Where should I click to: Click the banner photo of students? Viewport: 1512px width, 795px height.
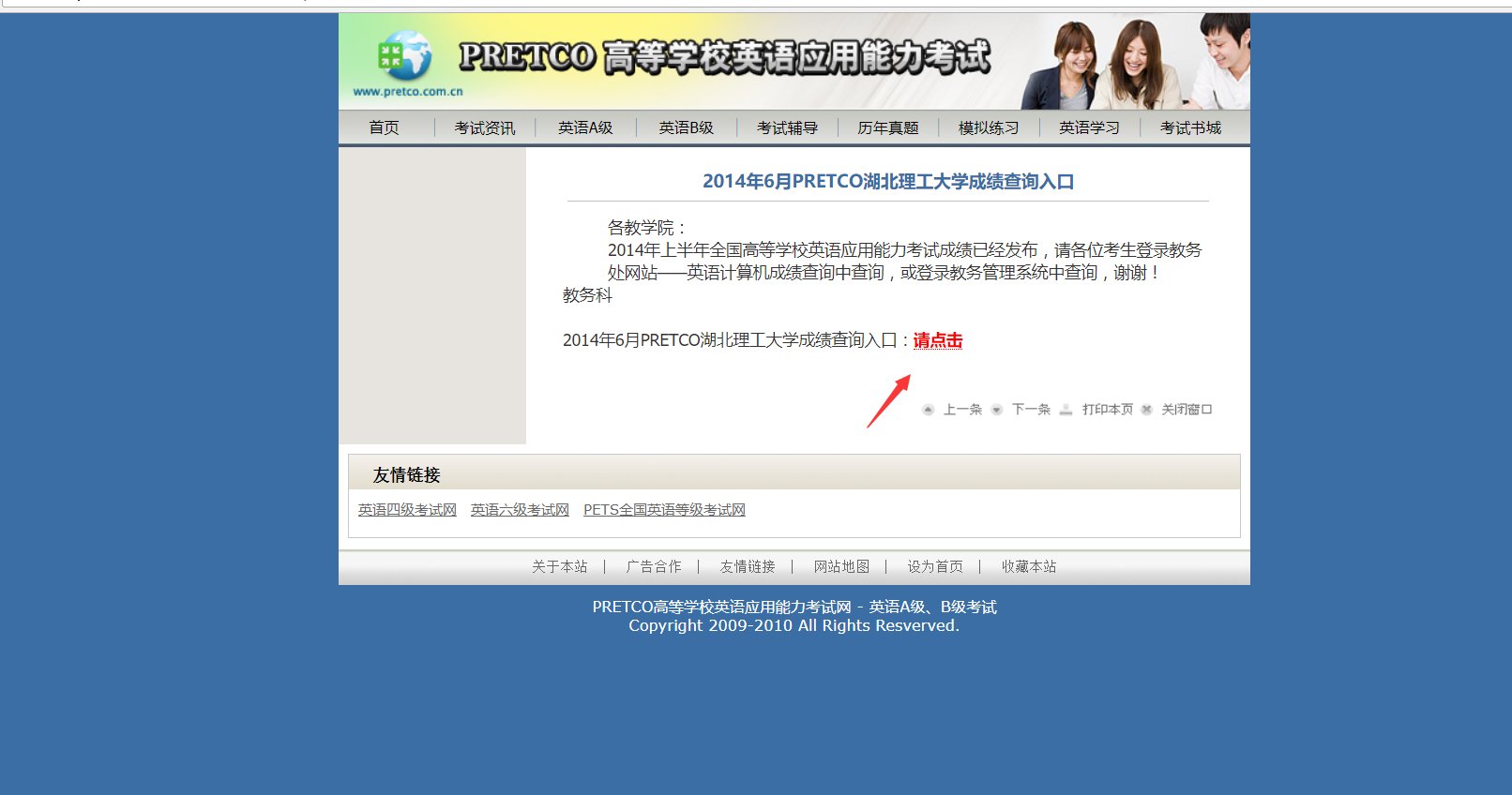pyautogui.click(x=1135, y=62)
